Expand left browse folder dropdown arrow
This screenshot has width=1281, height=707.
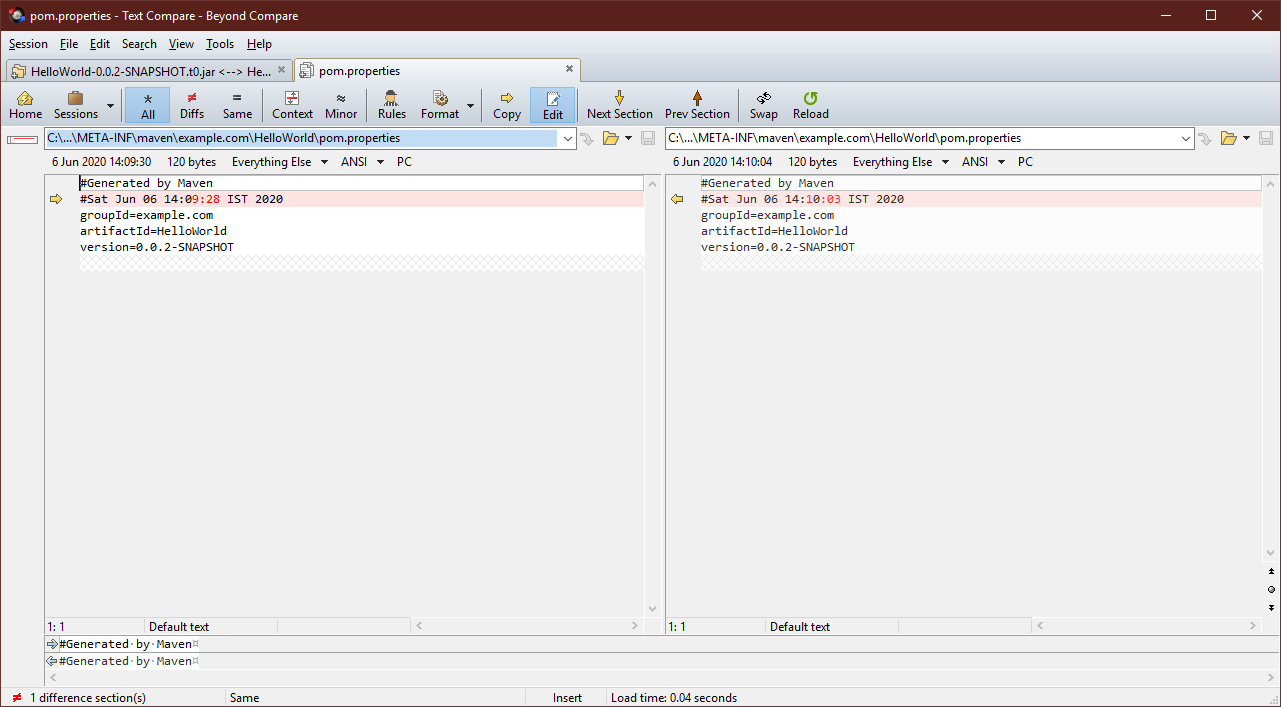(628, 138)
